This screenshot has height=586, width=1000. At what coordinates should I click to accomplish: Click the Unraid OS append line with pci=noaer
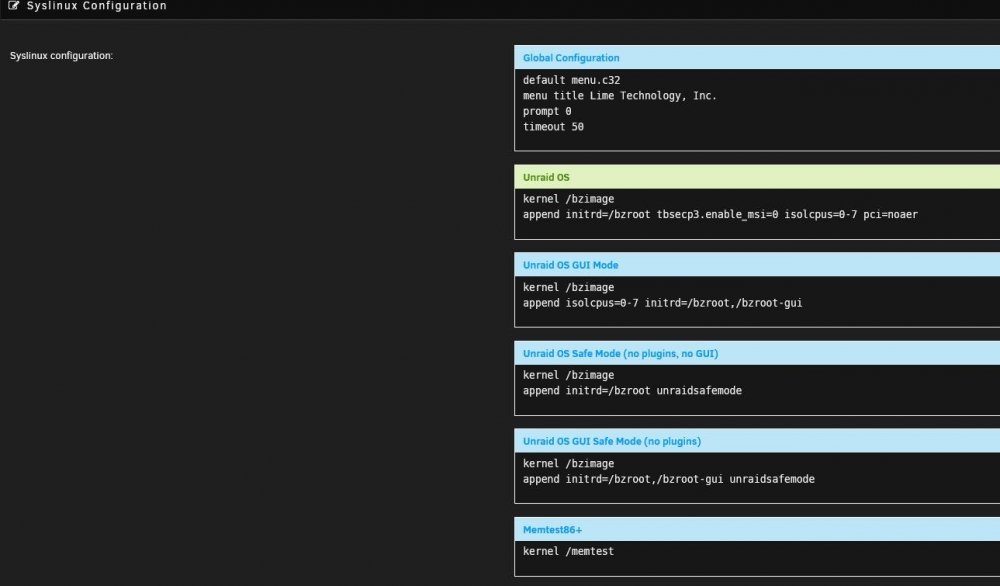(x=720, y=215)
